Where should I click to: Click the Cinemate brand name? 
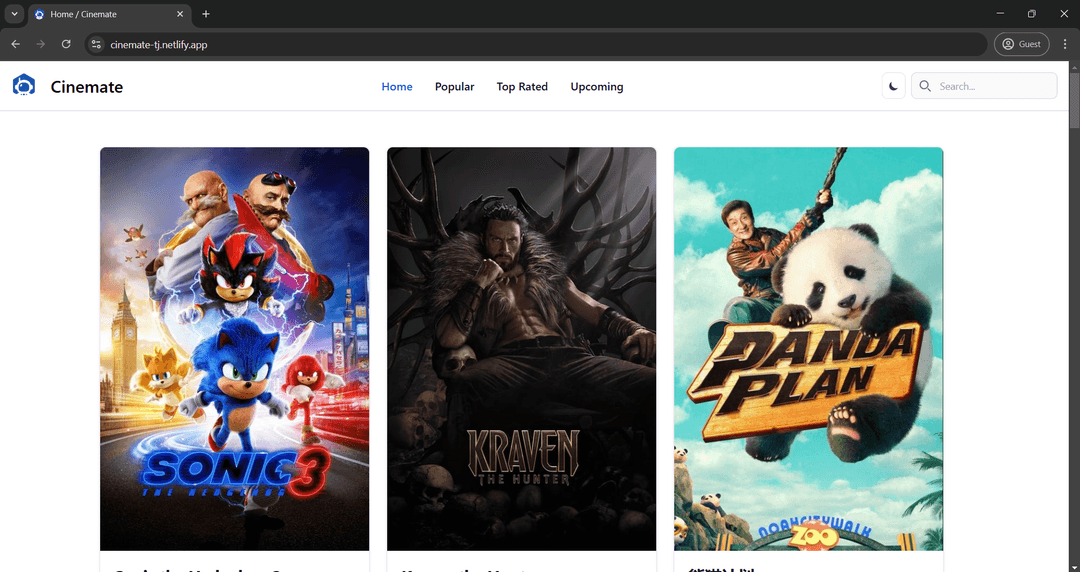pos(87,87)
